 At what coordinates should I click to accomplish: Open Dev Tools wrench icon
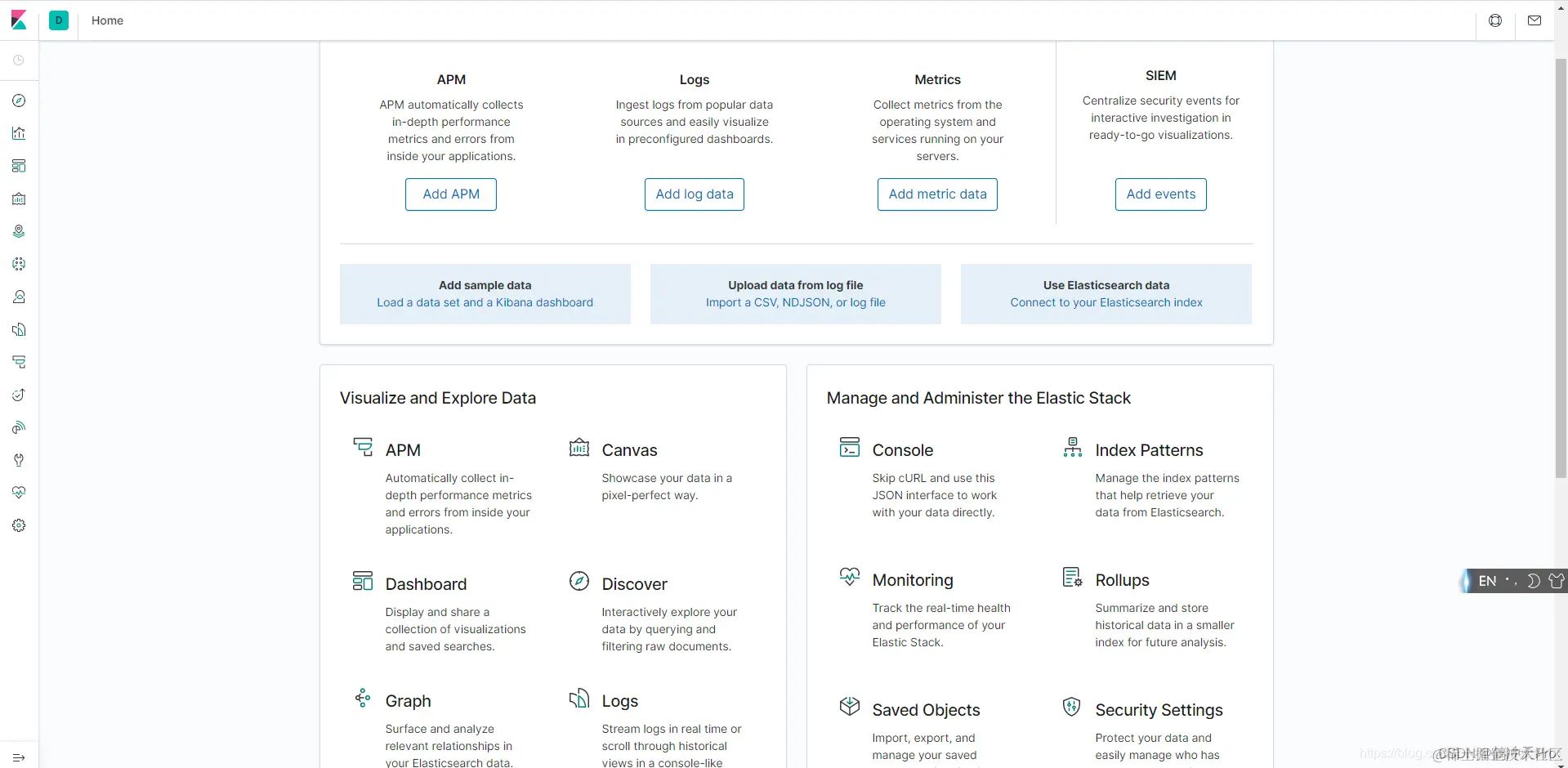[x=19, y=460]
